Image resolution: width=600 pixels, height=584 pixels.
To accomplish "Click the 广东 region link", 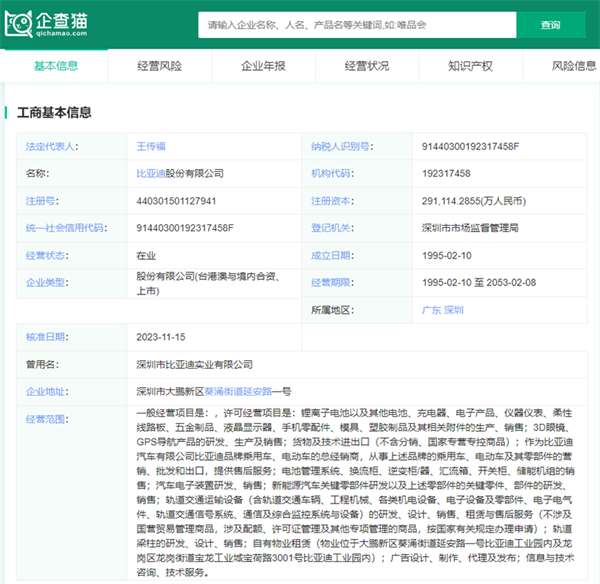I will click(432, 310).
